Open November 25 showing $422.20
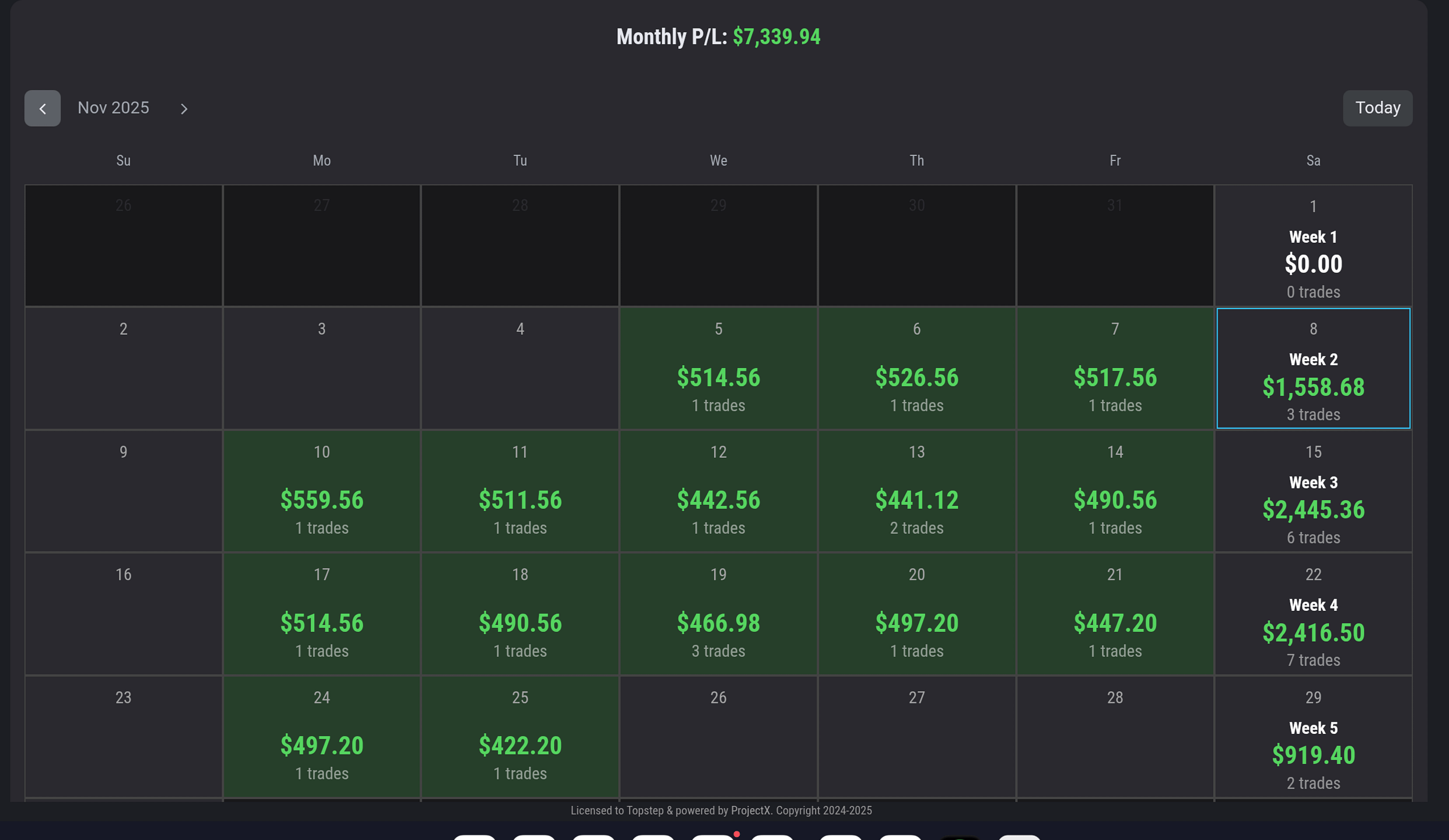 pos(520,737)
